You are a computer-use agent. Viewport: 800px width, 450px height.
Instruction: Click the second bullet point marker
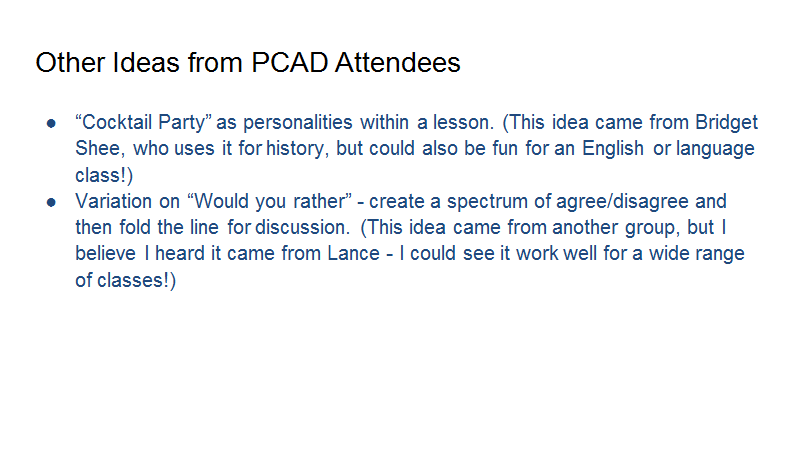(51, 202)
